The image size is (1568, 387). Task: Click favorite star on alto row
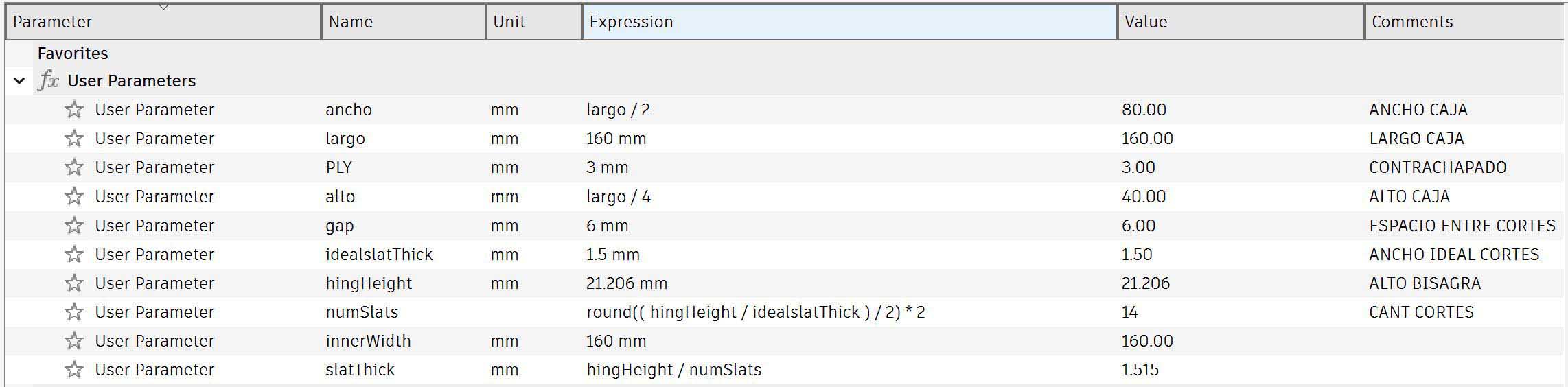[x=74, y=197]
